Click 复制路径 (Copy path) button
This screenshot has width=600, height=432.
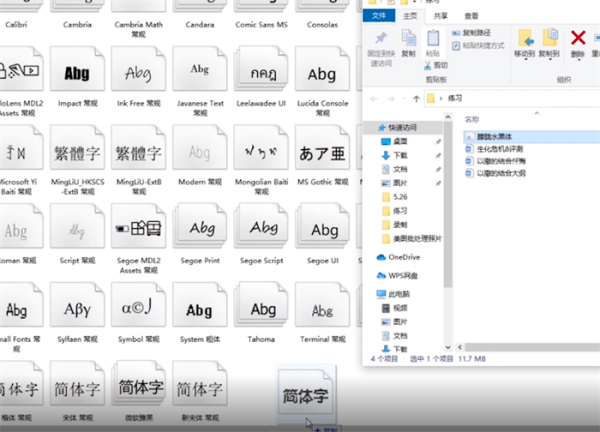click(471, 33)
